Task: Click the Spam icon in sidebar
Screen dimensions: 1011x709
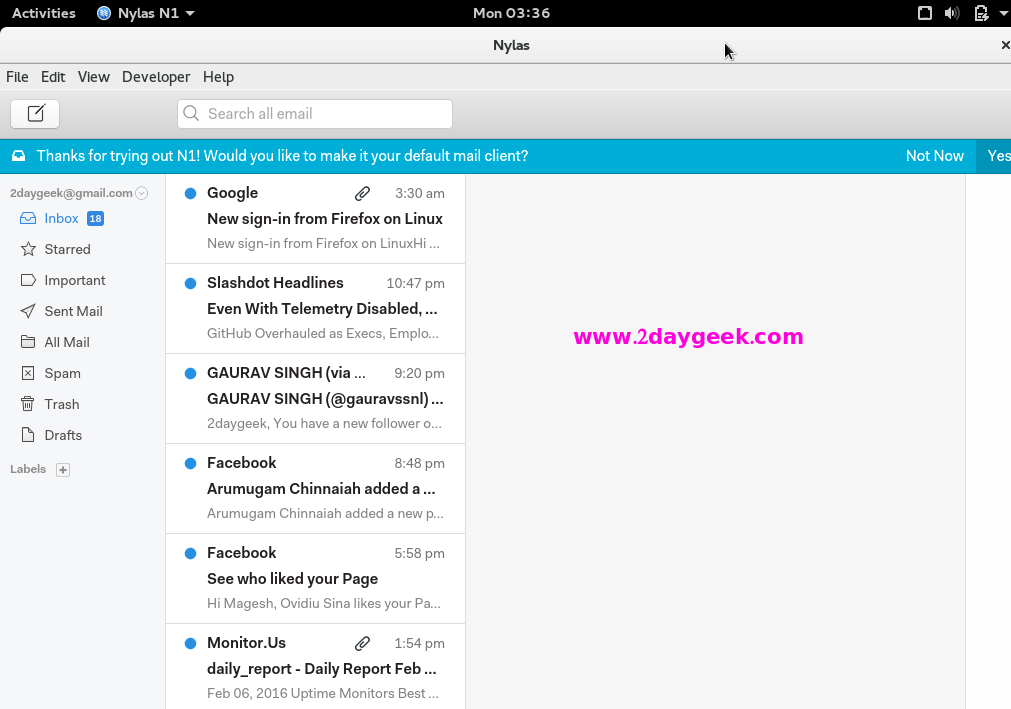Action: click(x=28, y=373)
